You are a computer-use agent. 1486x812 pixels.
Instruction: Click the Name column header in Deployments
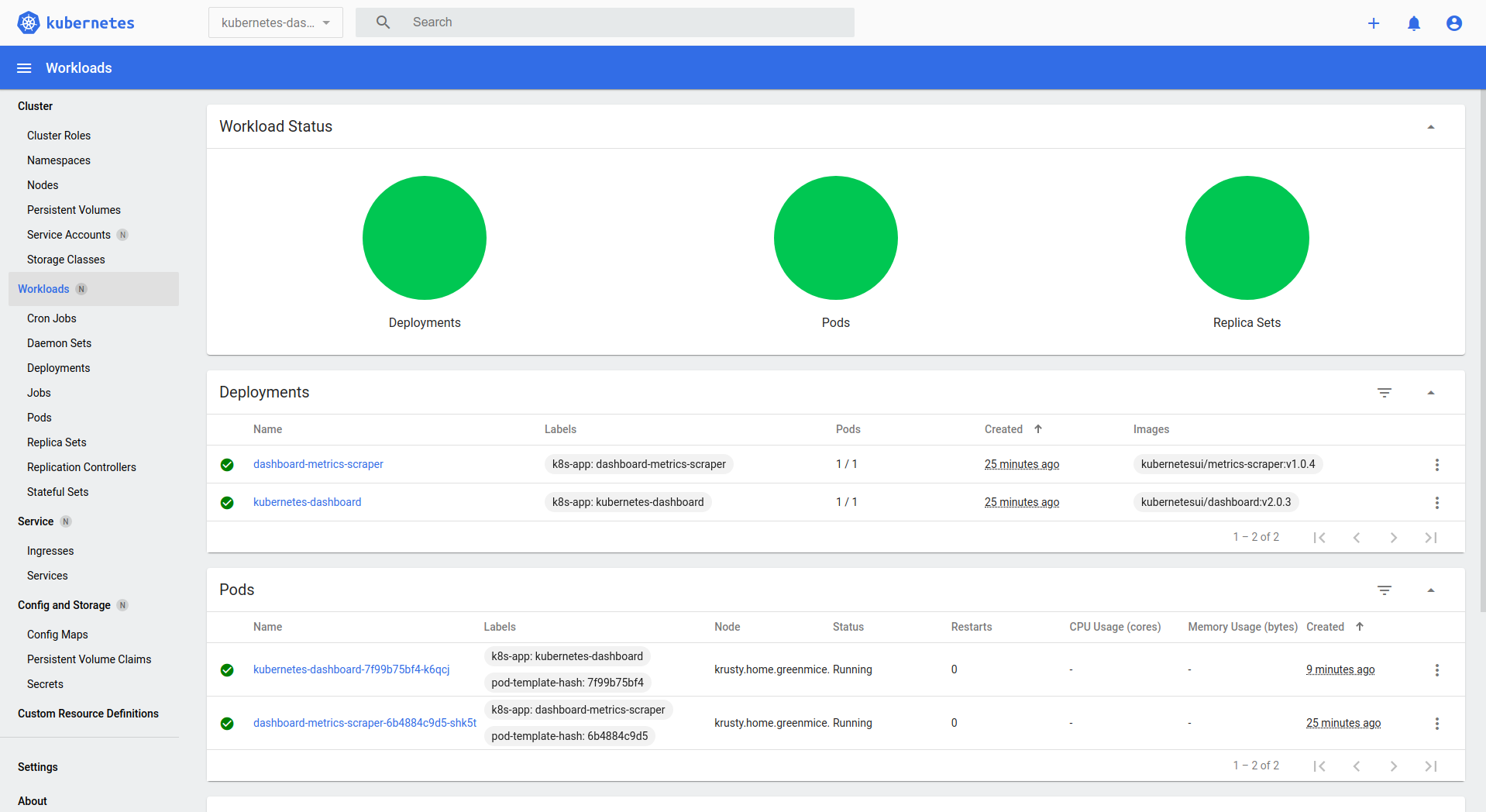[x=267, y=429]
